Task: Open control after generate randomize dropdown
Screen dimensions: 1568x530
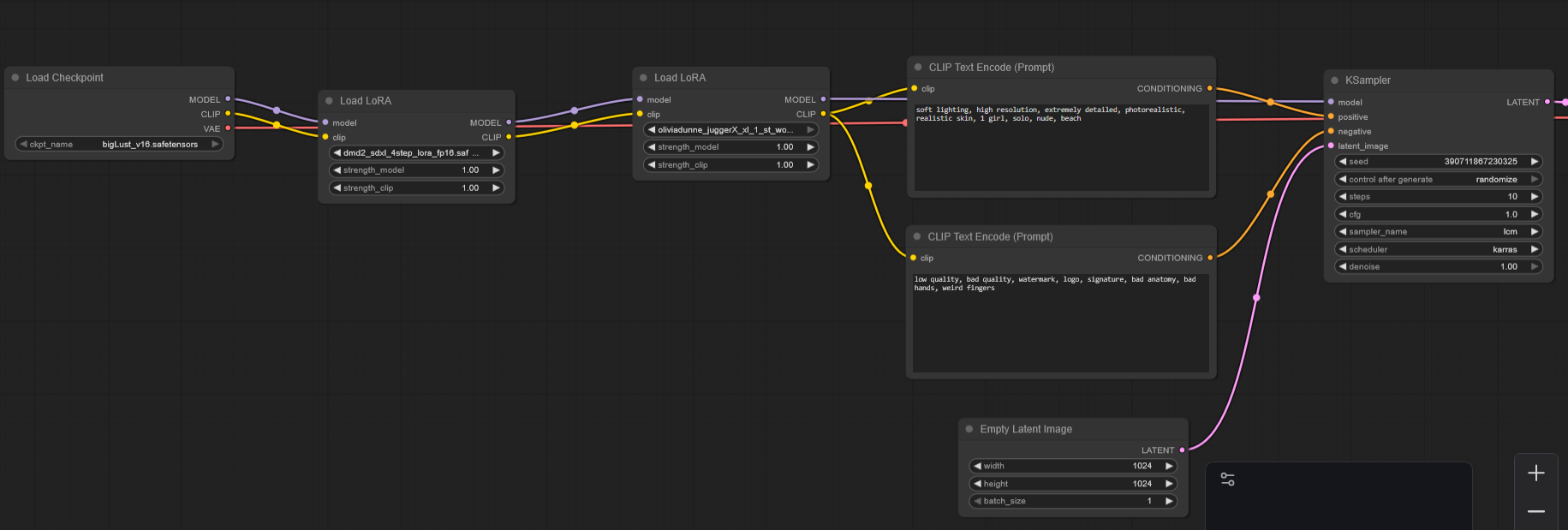Action: pos(1440,179)
